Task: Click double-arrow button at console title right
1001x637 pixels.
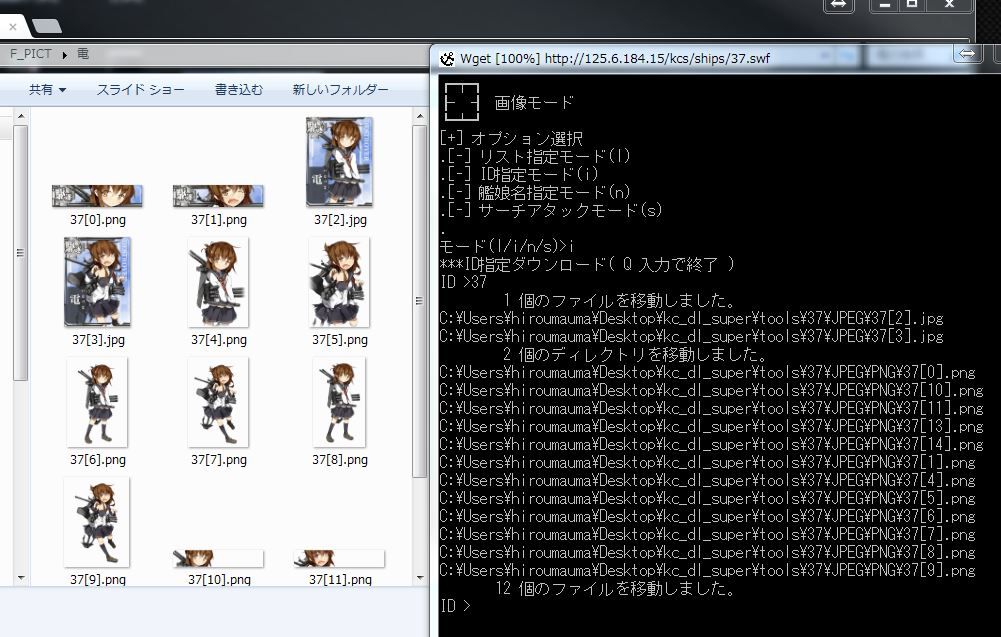Action: [967, 54]
